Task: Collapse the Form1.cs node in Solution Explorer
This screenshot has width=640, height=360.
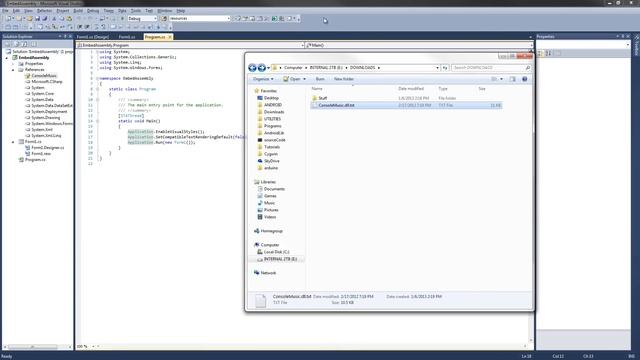Action: (13, 142)
